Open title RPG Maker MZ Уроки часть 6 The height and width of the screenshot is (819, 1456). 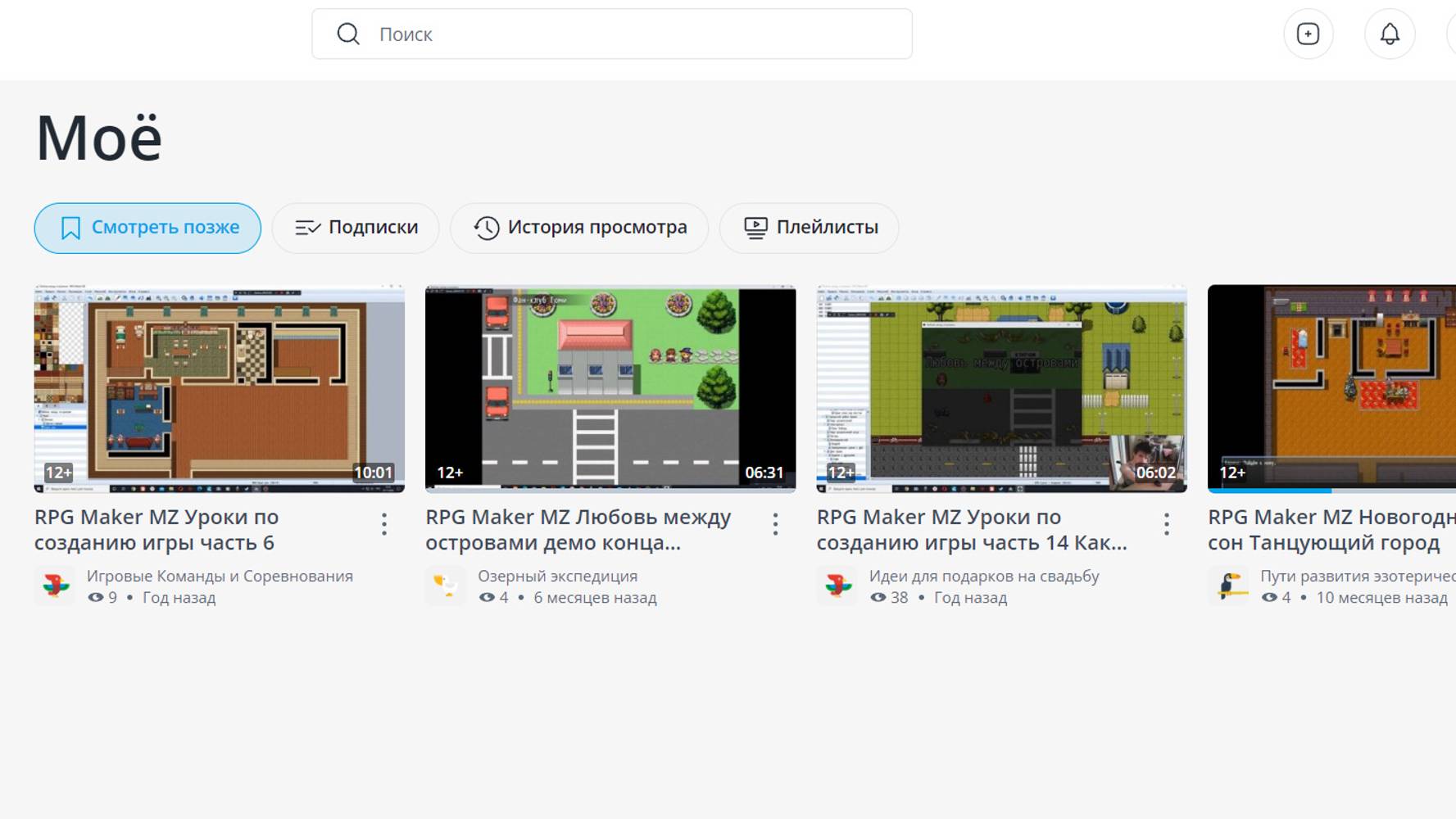tap(156, 530)
